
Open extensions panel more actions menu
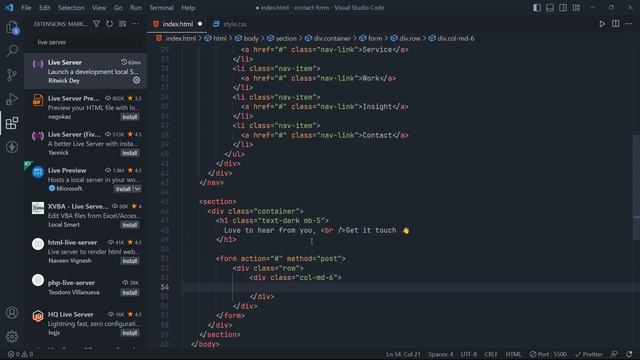(x=136, y=24)
